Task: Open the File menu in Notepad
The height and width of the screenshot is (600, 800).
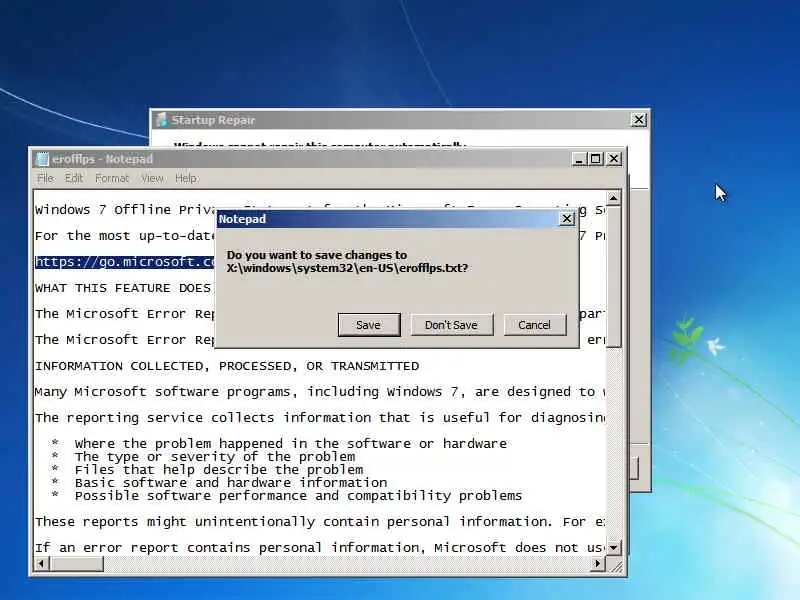Action: coord(45,178)
